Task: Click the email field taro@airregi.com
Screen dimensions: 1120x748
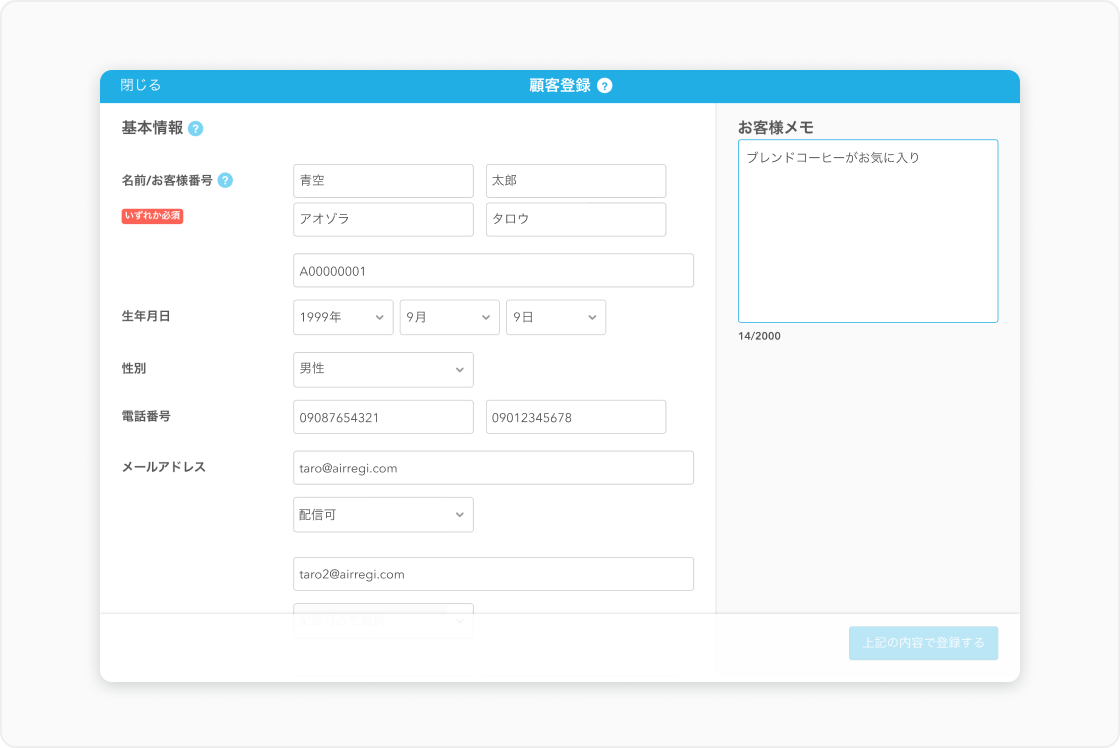Action: pyautogui.click(x=493, y=468)
